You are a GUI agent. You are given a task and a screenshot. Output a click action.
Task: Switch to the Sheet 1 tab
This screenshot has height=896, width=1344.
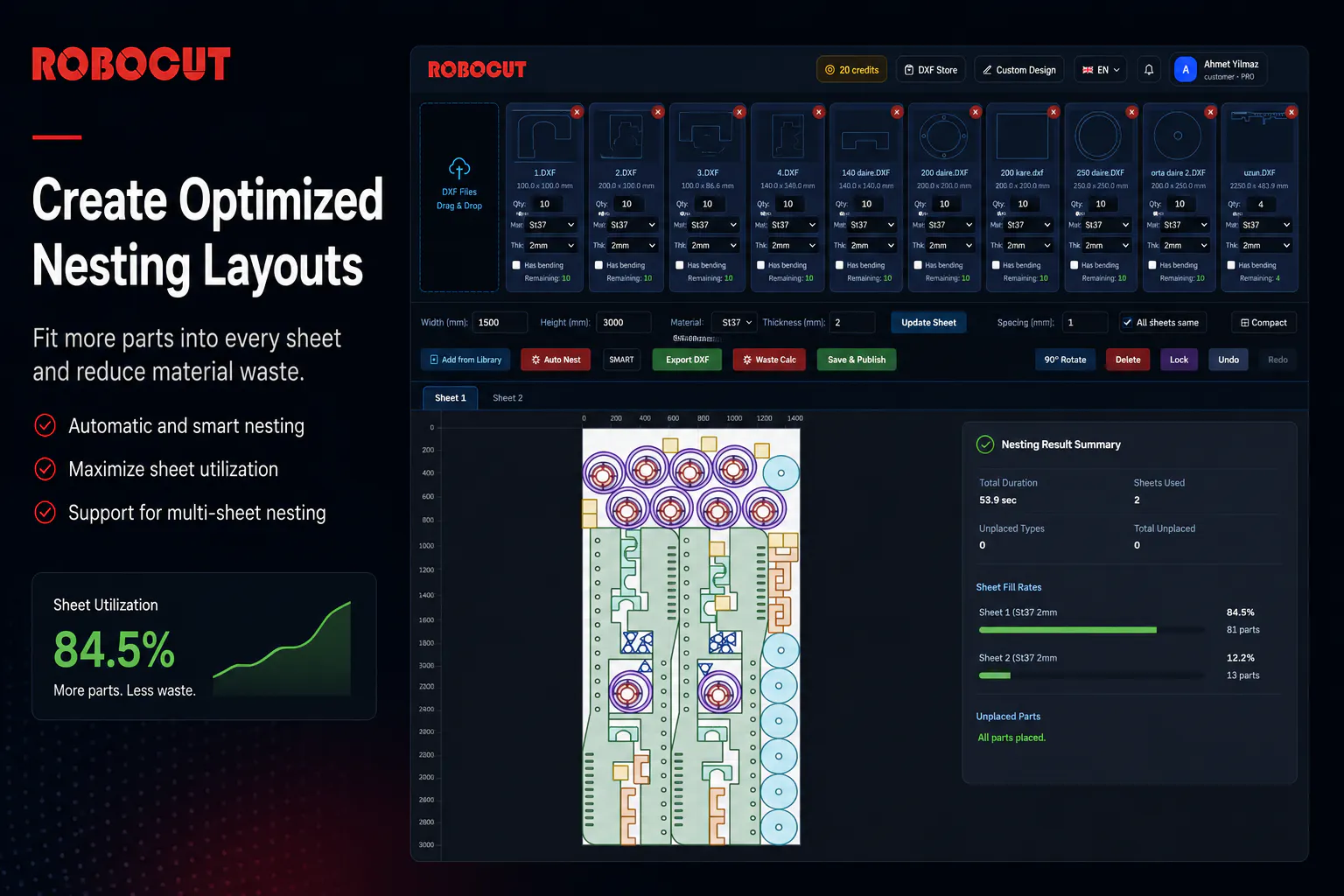(x=451, y=398)
